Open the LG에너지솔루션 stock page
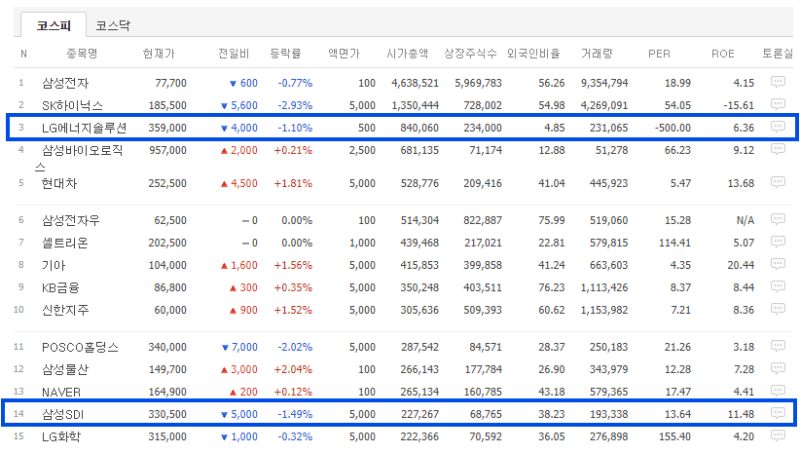Image resolution: width=800 pixels, height=453 pixels. (84, 128)
